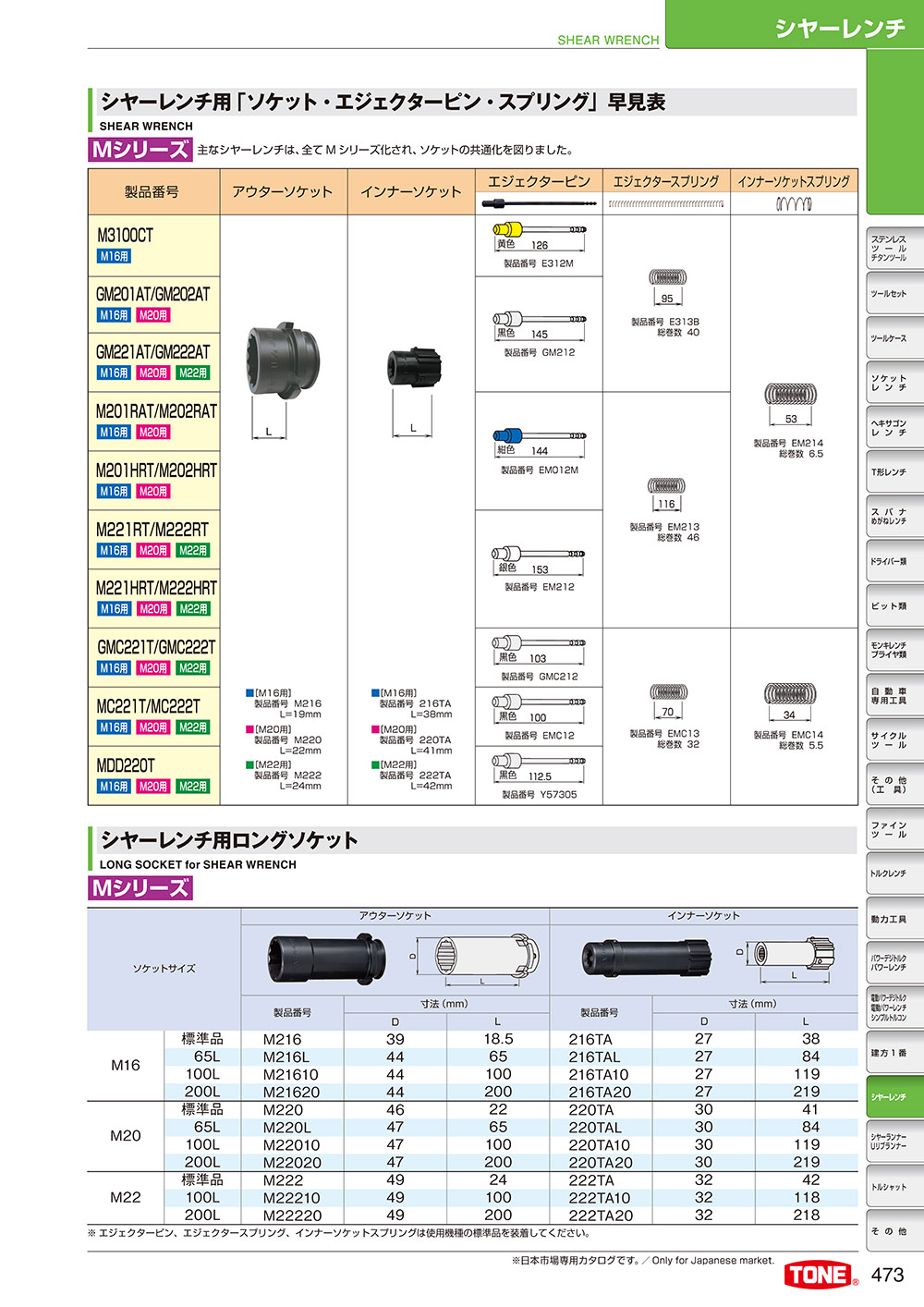Viewport: 924px width, 1307px height.
Task: Click the M16用 badge under M3100CT
Action: coord(114,256)
